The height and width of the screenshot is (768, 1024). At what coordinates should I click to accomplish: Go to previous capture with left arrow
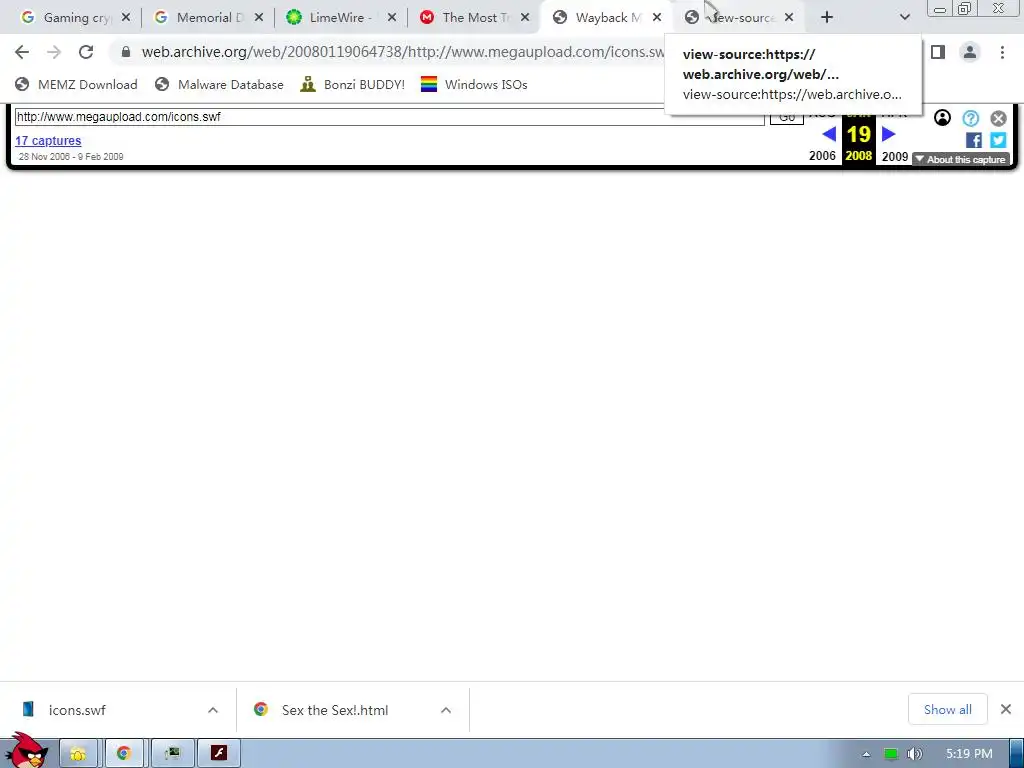pyautogui.click(x=829, y=134)
